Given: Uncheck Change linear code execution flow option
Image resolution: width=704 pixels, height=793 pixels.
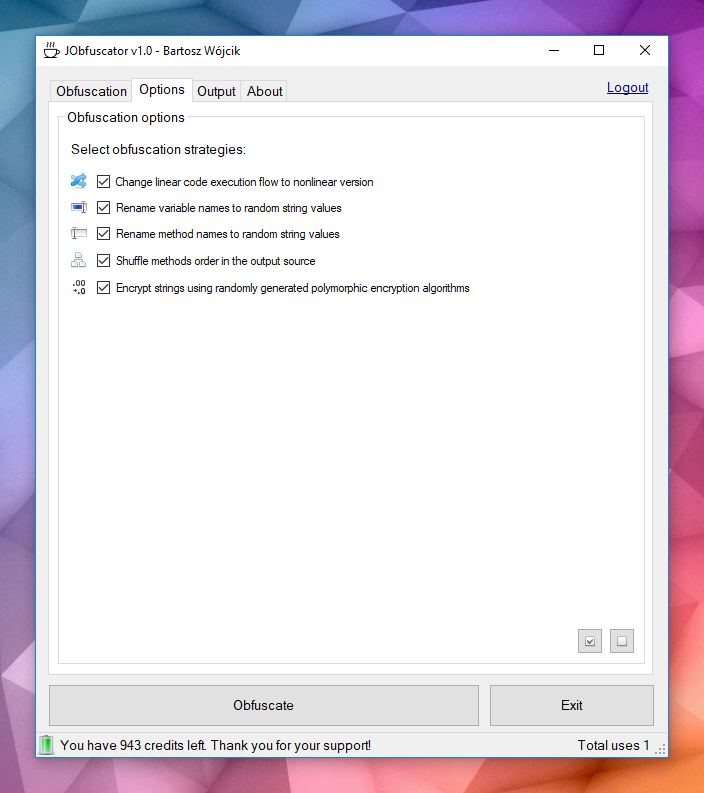Looking at the screenshot, I should (x=103, y=181).
